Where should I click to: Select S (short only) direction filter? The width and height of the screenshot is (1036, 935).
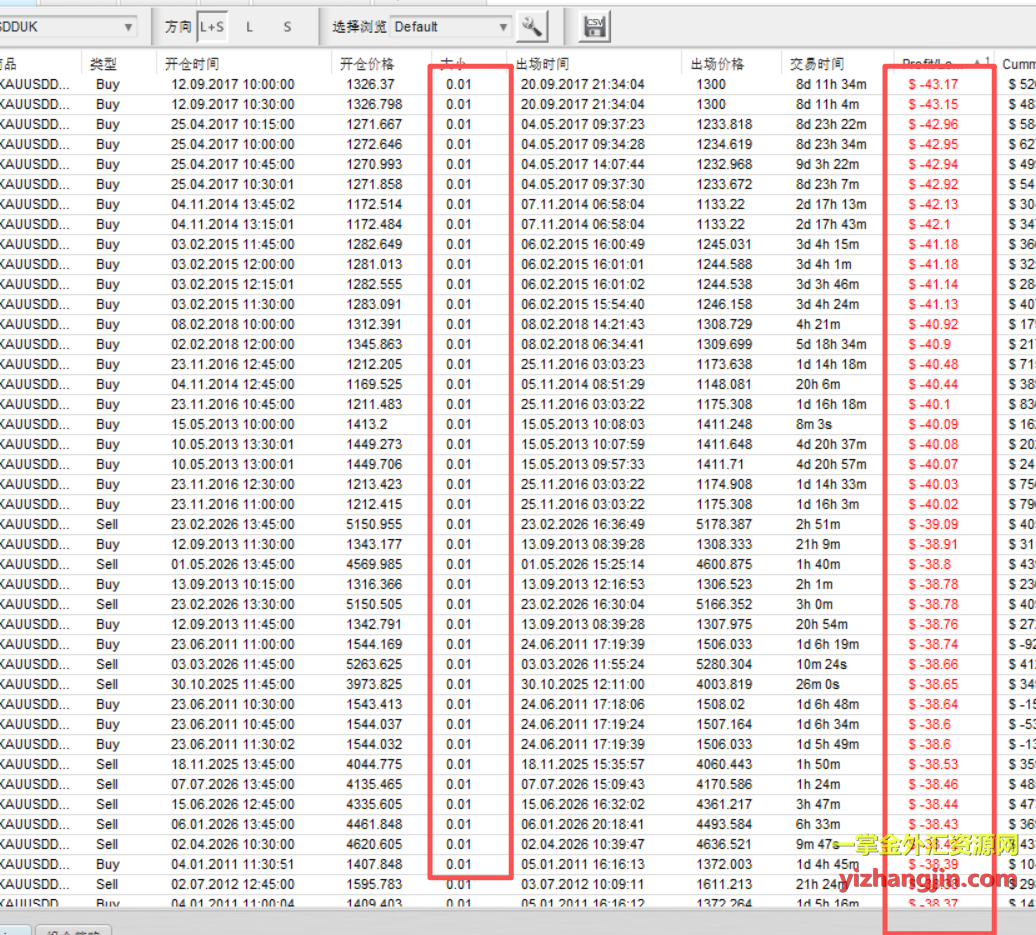pyautogui.click(x=287, y=27)
